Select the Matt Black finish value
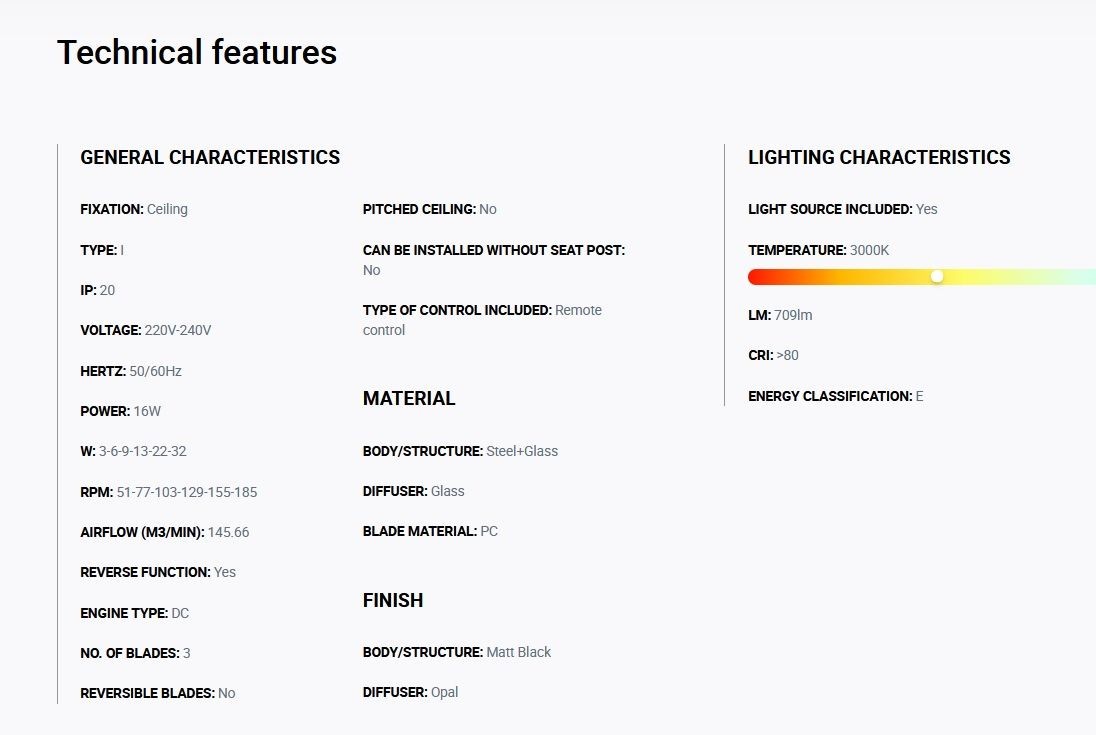The width and height of the screenshot is (1096, 735). click(x=518, y=653)
